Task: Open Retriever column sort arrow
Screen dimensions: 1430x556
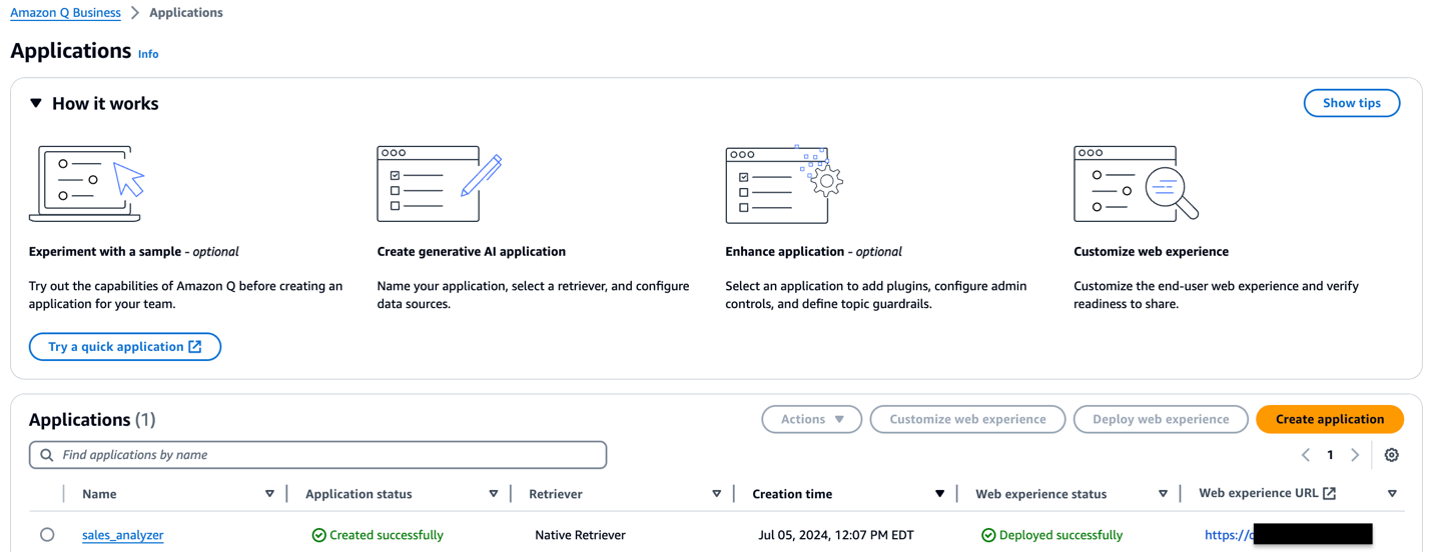Action: coord(717,494)
